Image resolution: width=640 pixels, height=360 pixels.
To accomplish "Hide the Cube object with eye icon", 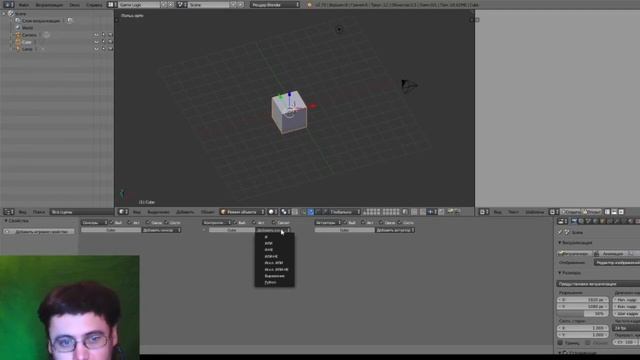I will click(x=96, y=42).
